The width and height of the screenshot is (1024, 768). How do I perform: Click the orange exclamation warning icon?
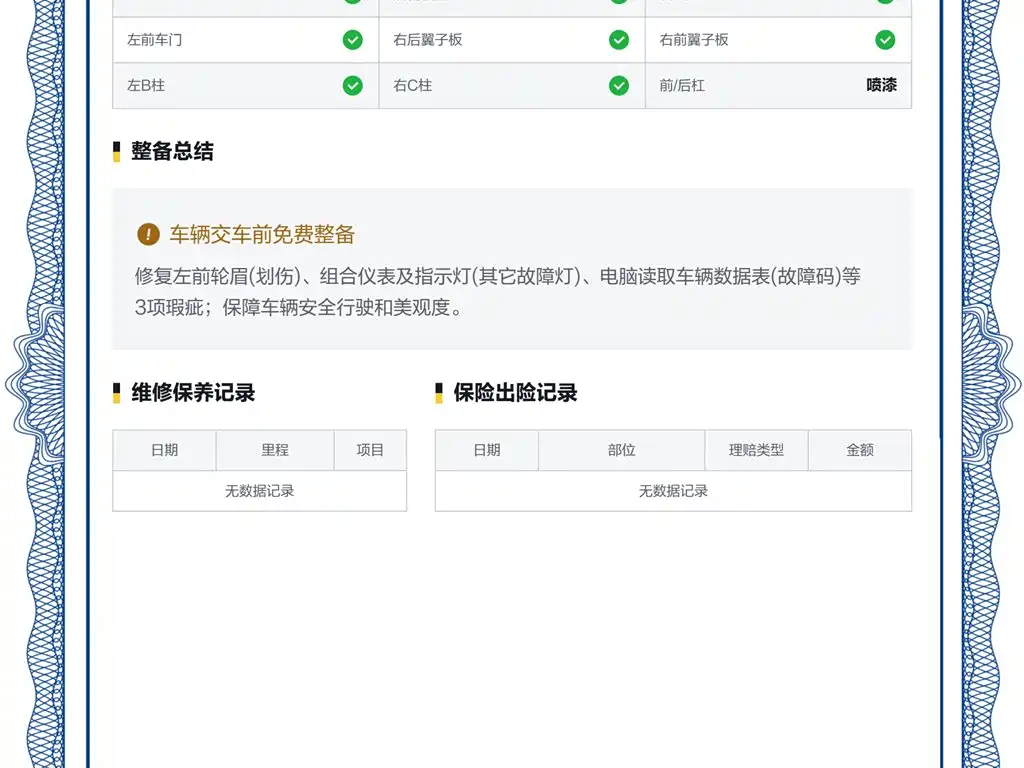(x=148, y=234)
